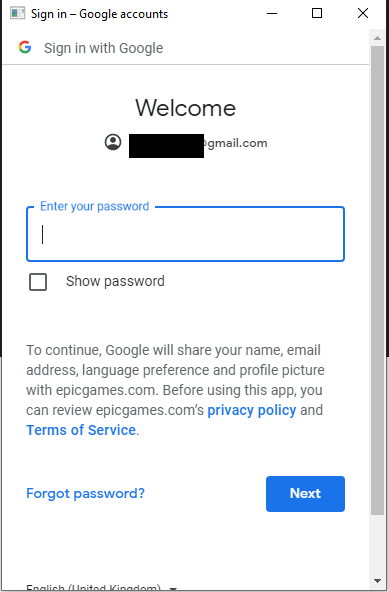
Task: Open the language selector dropdown arrow
Action: tap(173, 588)
